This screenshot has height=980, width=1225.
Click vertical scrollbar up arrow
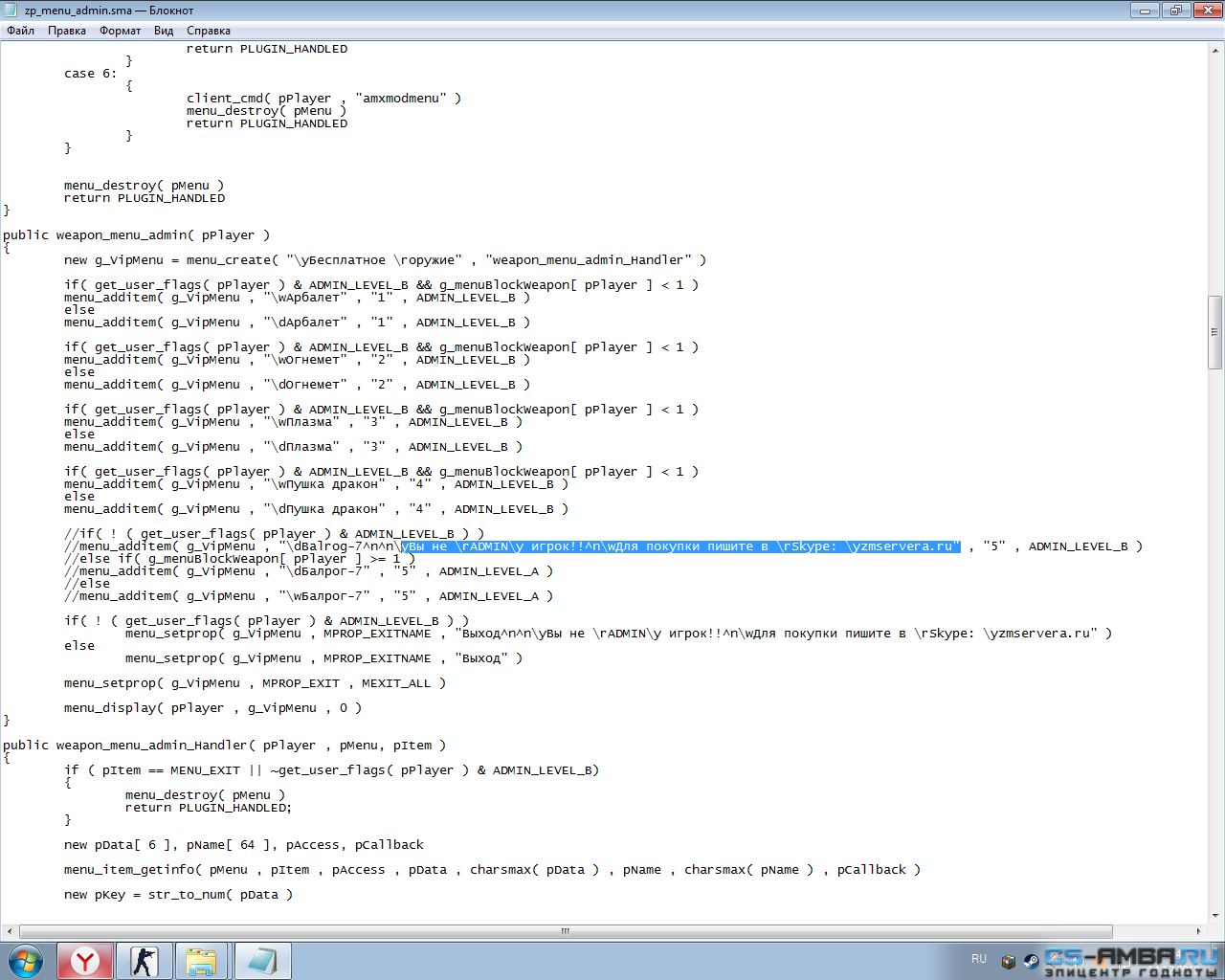[1215, 50]
